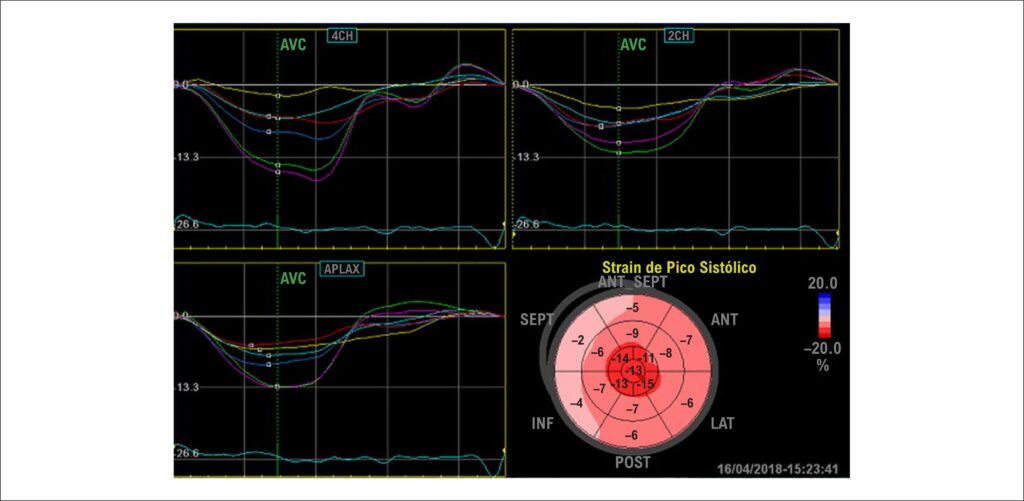Click the percent unit under the color scale
This screenshot has height=501, width=1024.
[x=822, y=366]
